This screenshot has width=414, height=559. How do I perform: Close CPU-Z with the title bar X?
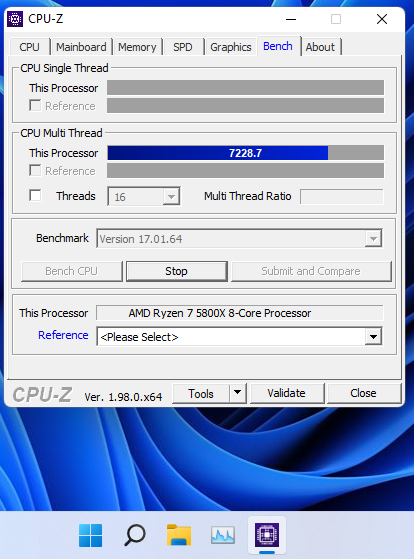coord(382,19)
